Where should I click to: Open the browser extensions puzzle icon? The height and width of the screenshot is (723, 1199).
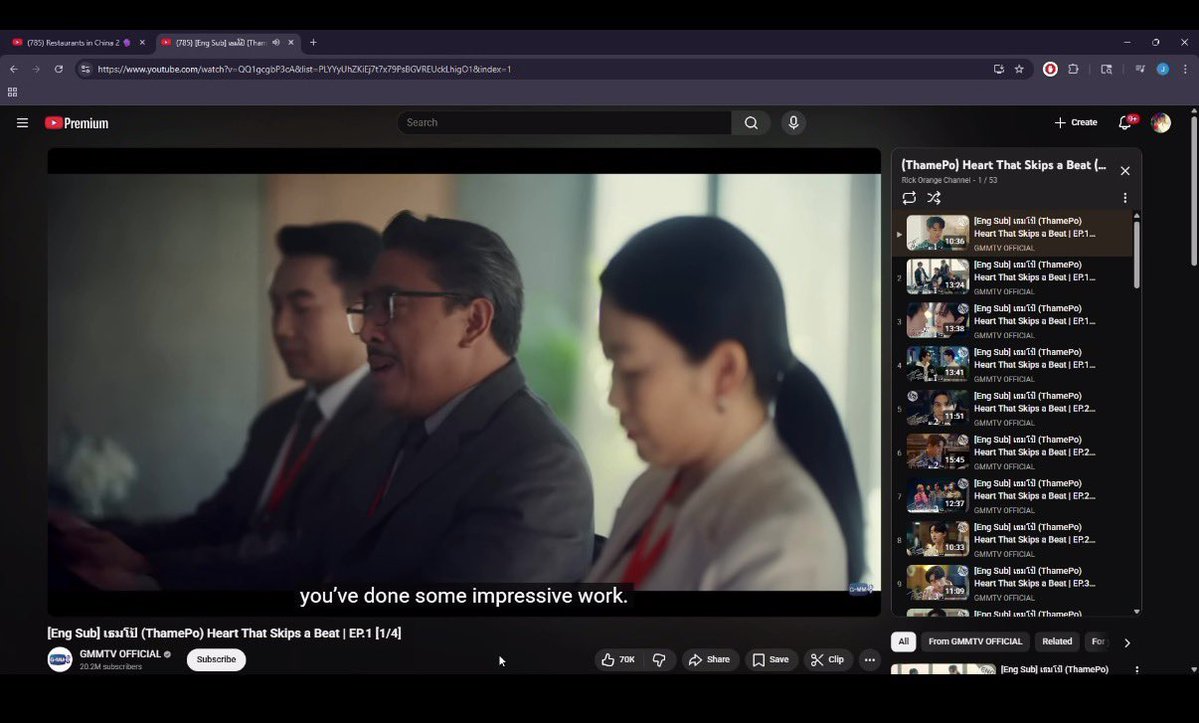pos(1074,69)
